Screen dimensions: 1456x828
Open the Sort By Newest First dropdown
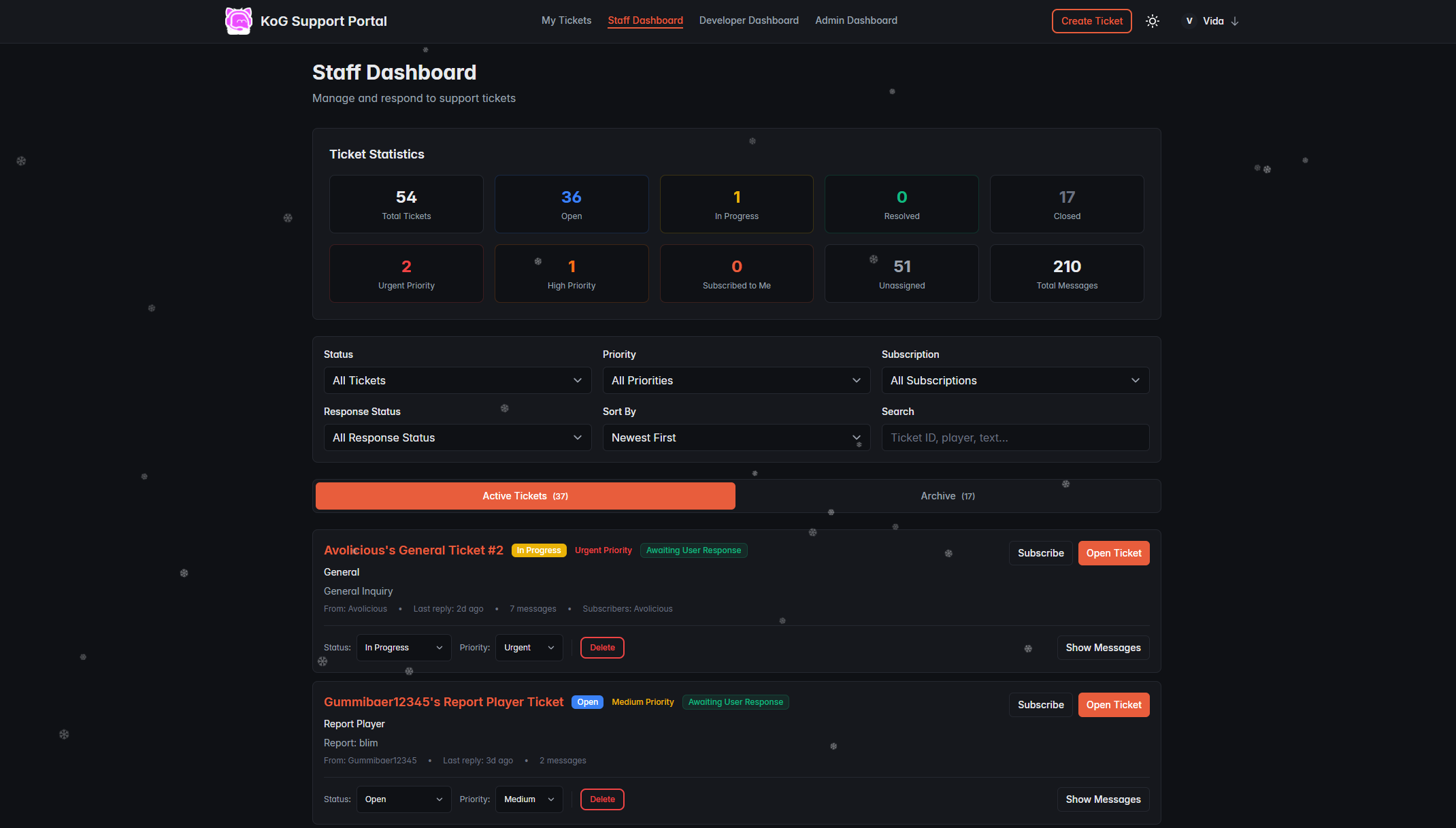tap(736, 437)
